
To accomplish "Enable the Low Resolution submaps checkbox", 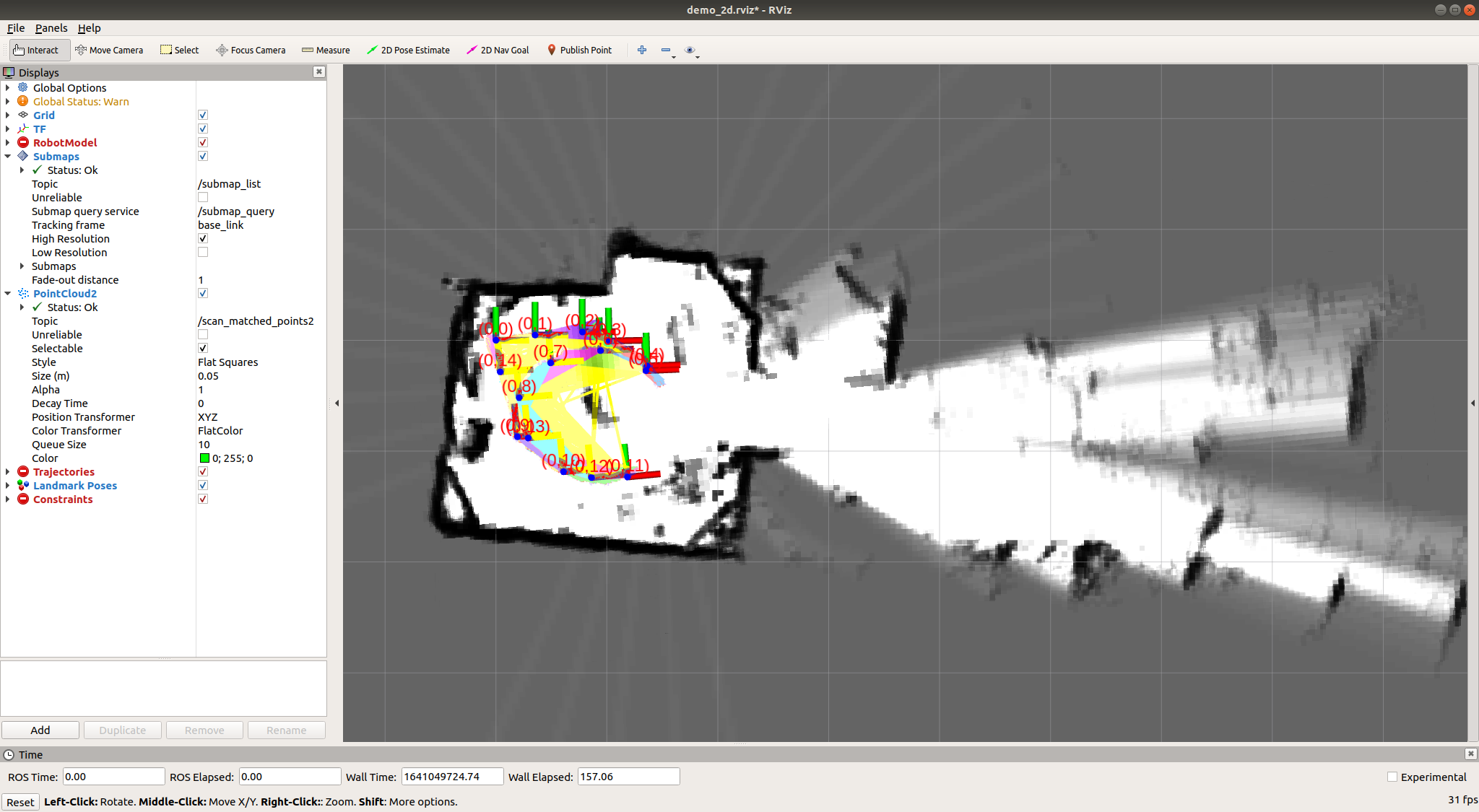I will click(x=203, y=252).
